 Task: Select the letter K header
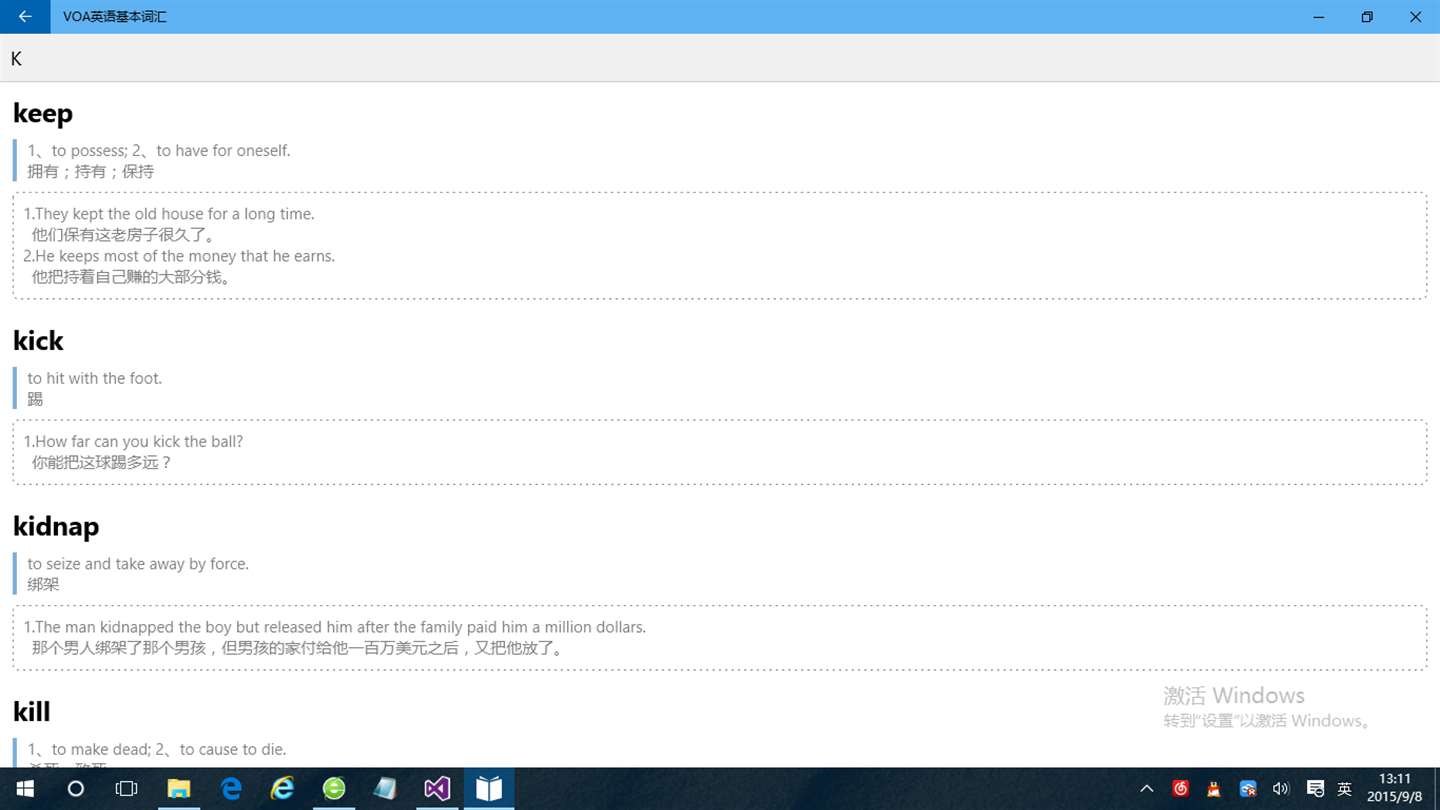16,59
